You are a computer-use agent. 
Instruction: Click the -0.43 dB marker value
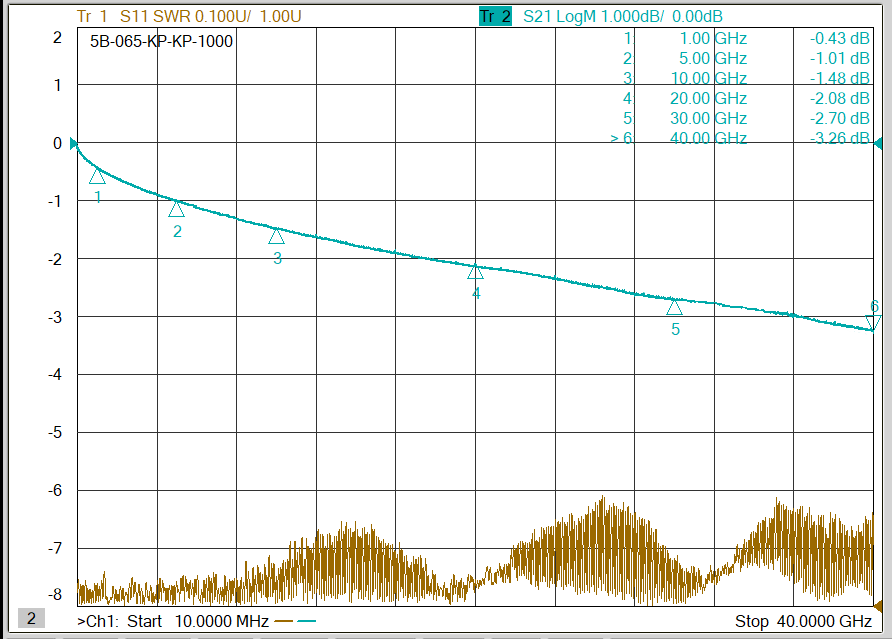pyautogui.click(x=840, y=39)
